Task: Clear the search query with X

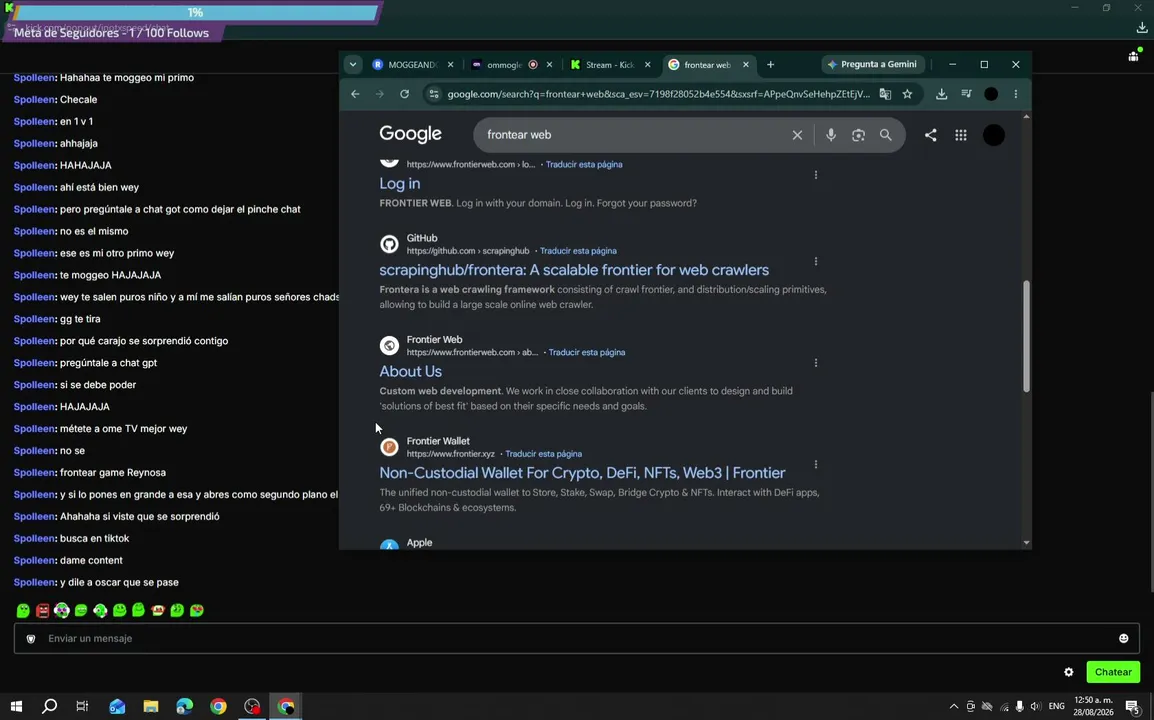Action: click(797, 135)
